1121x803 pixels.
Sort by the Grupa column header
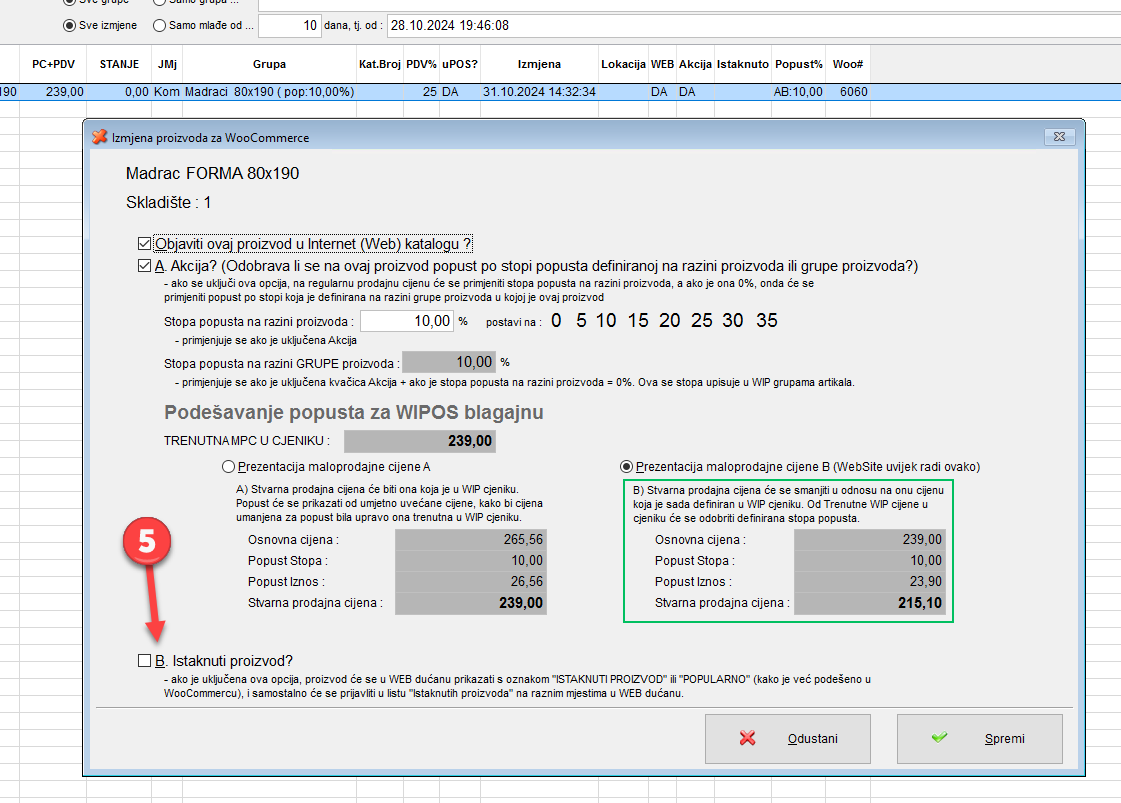pos(269,64)
